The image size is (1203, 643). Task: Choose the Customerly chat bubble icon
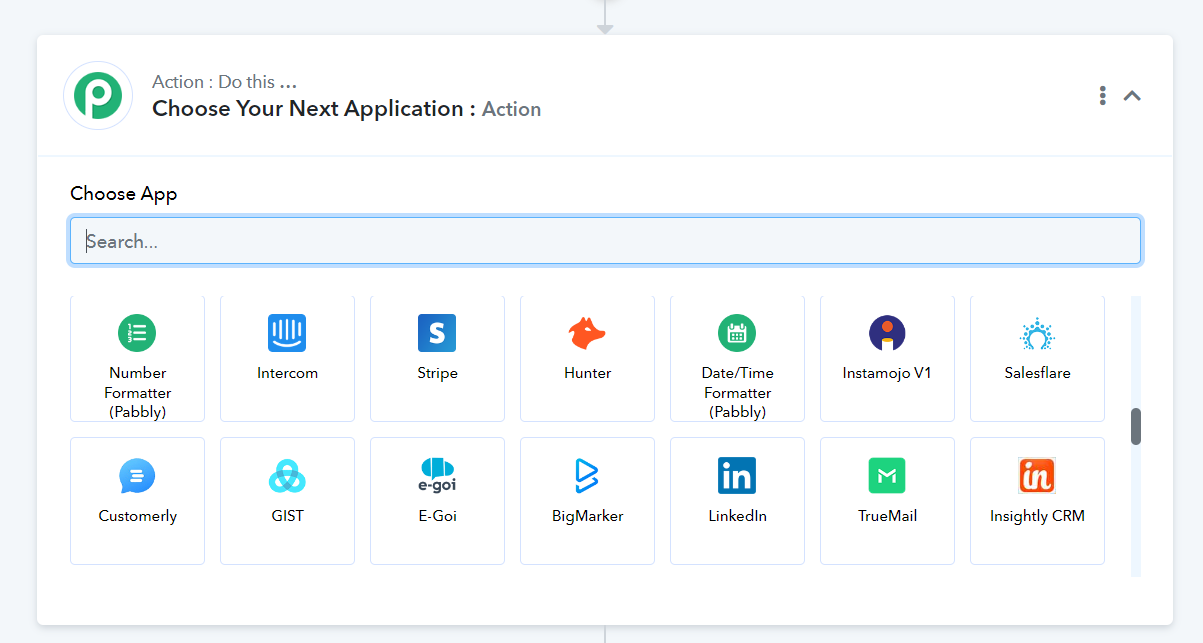(x=137, y=476)
